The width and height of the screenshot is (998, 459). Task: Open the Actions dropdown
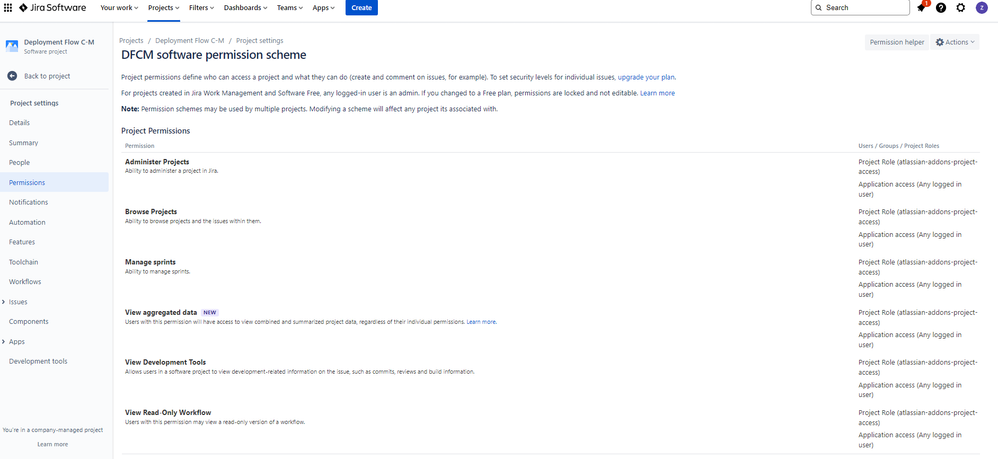tap(955, 42)
